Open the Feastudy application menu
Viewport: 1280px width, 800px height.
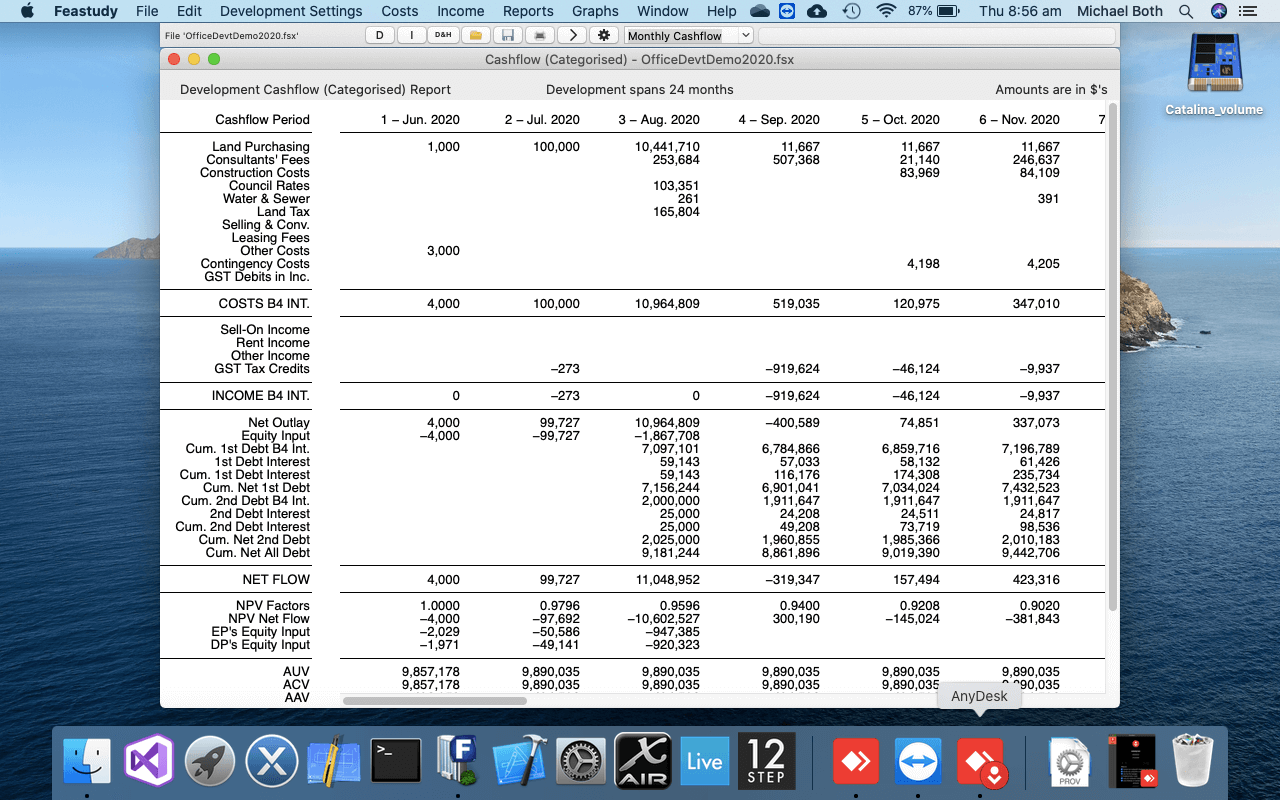point(85,11)
